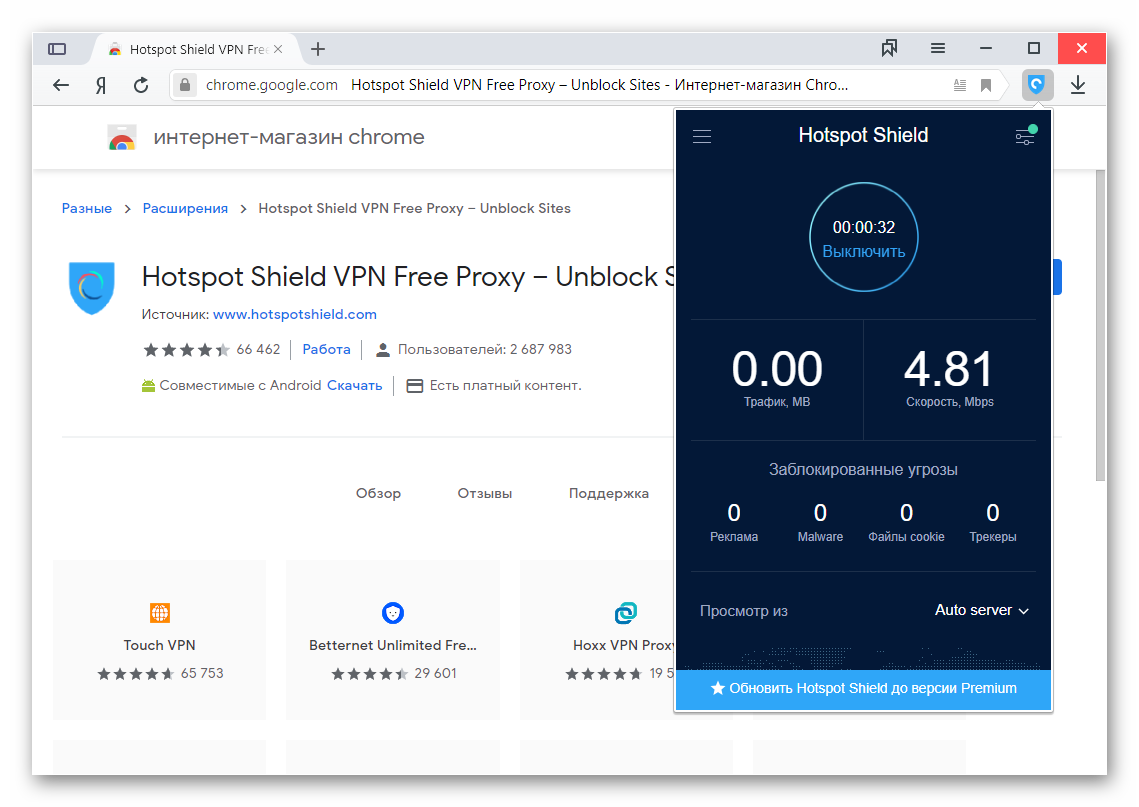Bookmark this page in the address bar

point(986,85)
